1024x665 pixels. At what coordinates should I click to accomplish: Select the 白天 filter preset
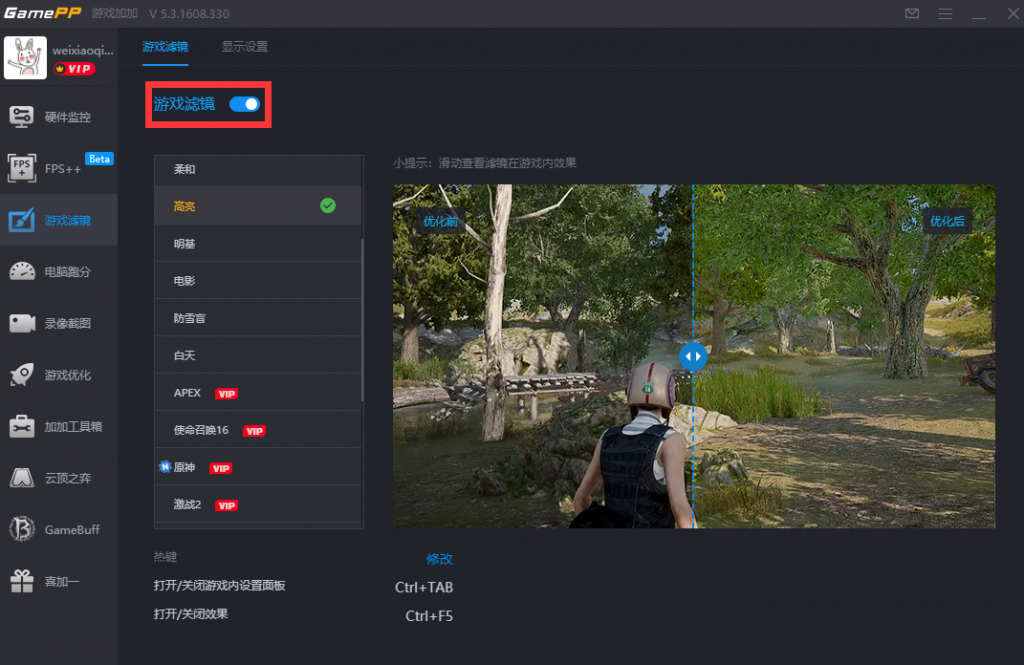pyautogui.click(x=258, y=355)
